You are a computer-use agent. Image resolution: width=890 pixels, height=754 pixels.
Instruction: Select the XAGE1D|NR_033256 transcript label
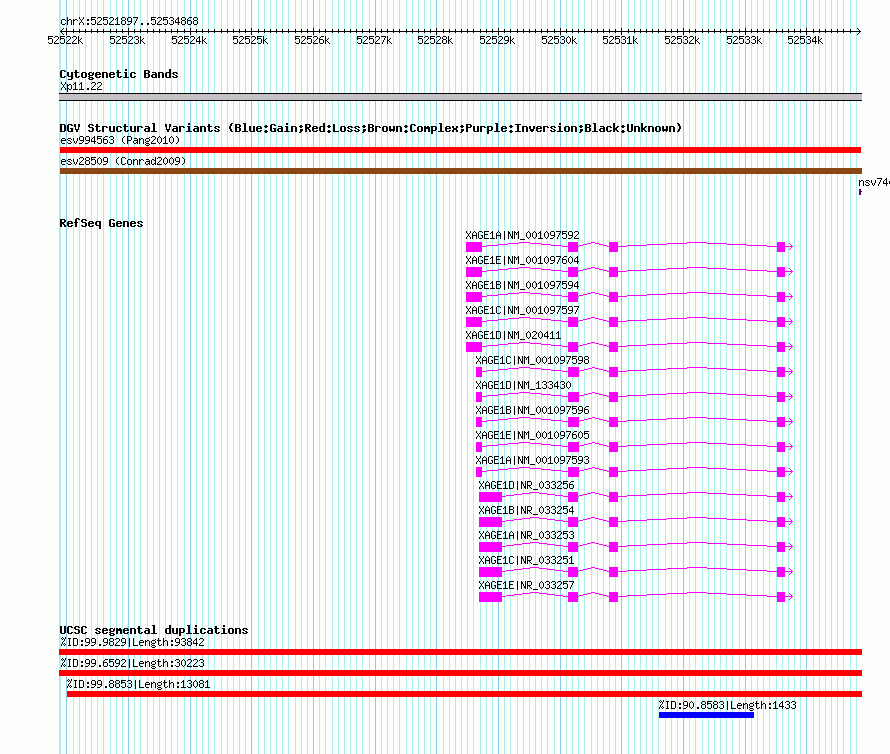tap(526, 485)
